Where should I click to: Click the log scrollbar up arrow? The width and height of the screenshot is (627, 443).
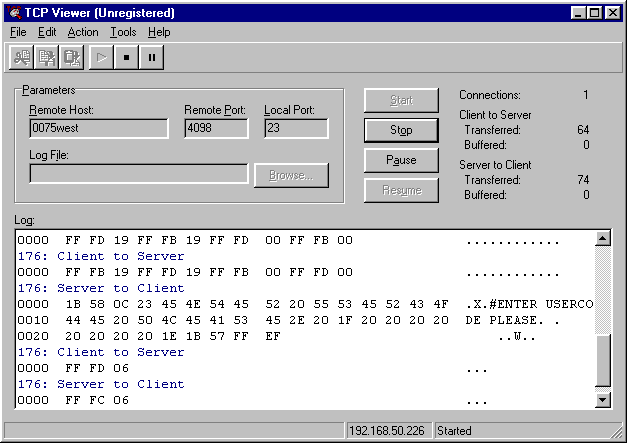(x=603, y=239)
